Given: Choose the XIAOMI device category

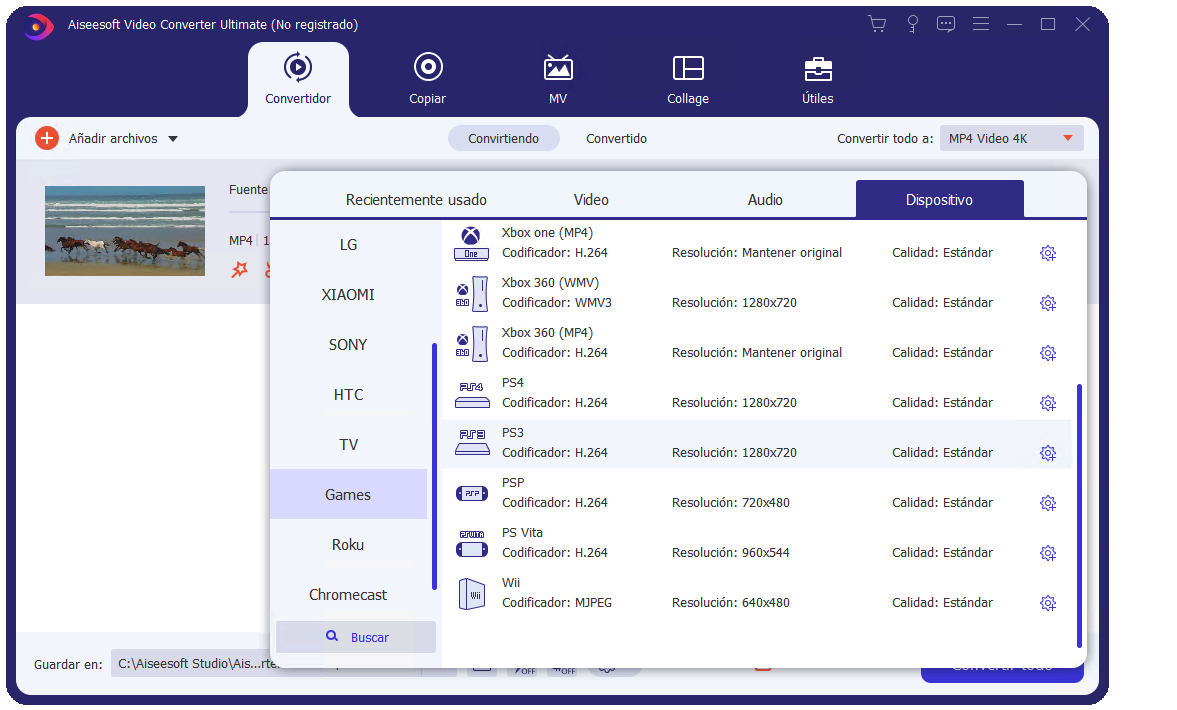Looking at the screenshot, I should (348, 294).
